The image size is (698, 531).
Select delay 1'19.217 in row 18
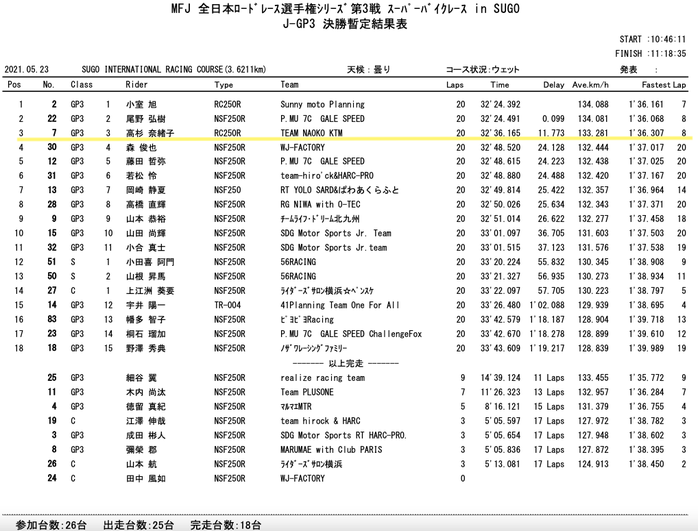547,349
